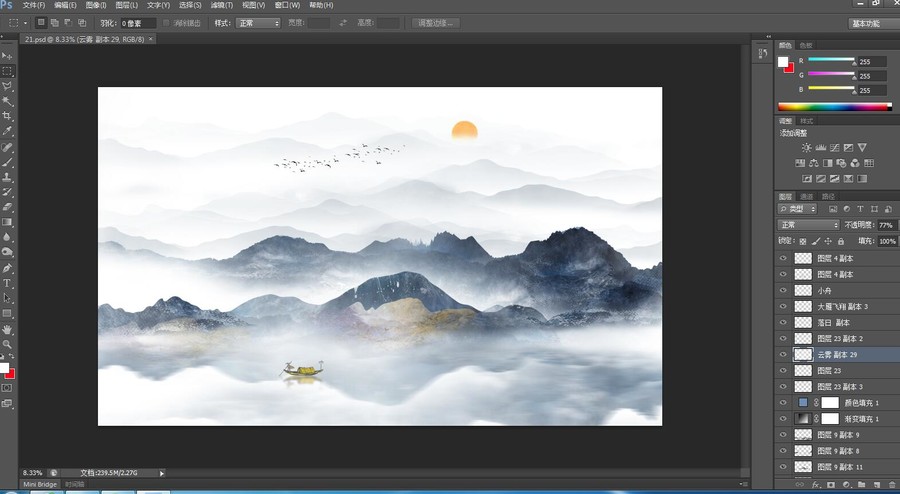This screenshot has height=494, width=900.
Task: Select the Rectangular Marquee tool in toolbox
Action: click(x=7, y=71)
